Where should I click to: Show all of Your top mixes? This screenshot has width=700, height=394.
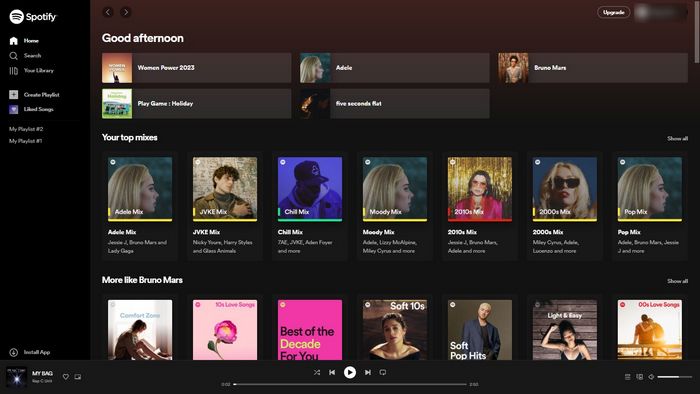pyautogui.click(x=677, y=138)
